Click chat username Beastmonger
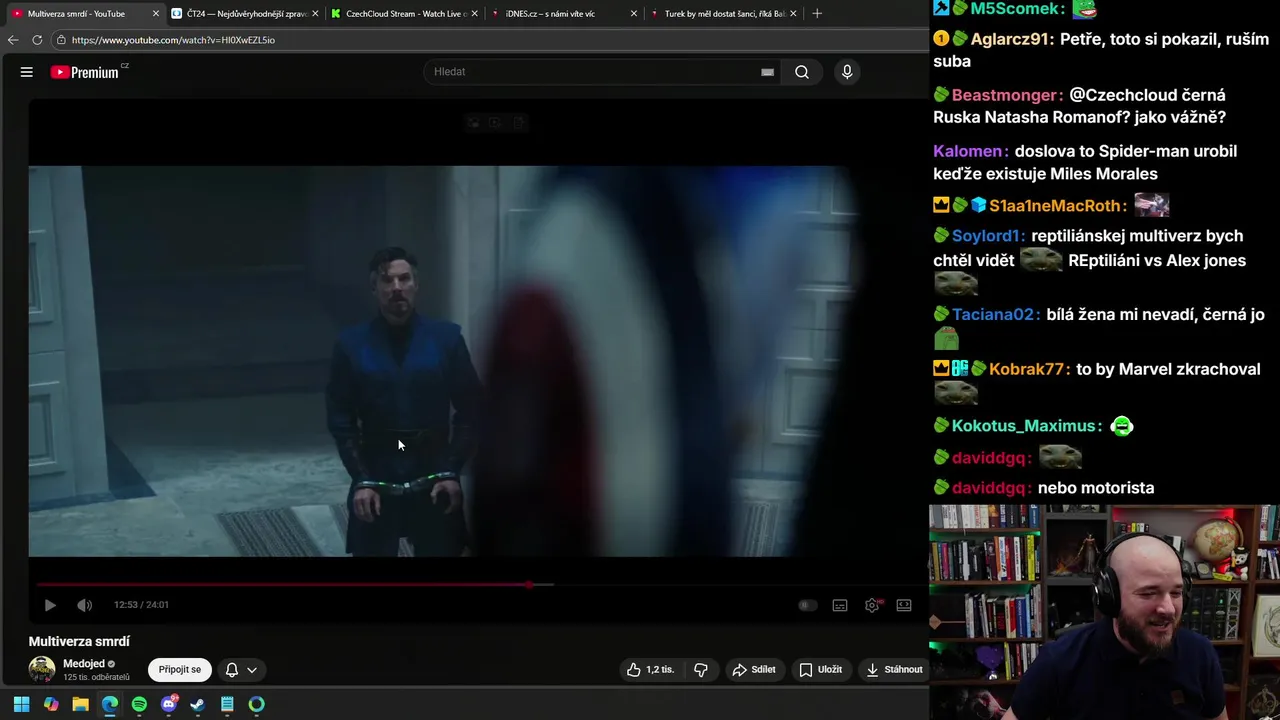 click(1005, 95)
